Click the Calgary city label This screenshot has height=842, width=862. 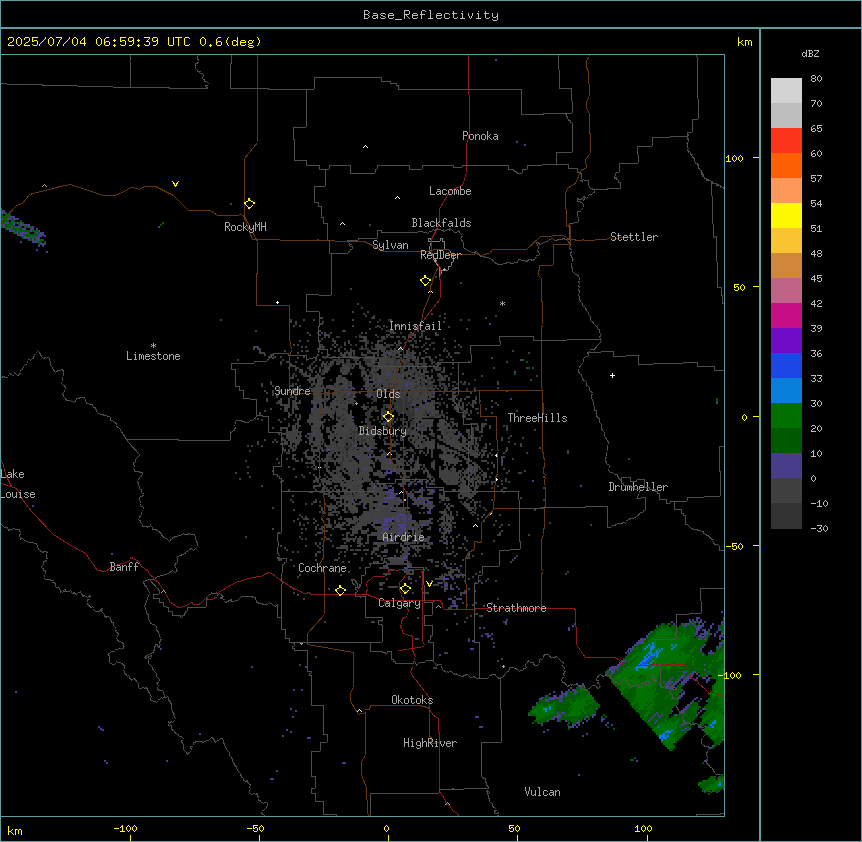[399, 603]
